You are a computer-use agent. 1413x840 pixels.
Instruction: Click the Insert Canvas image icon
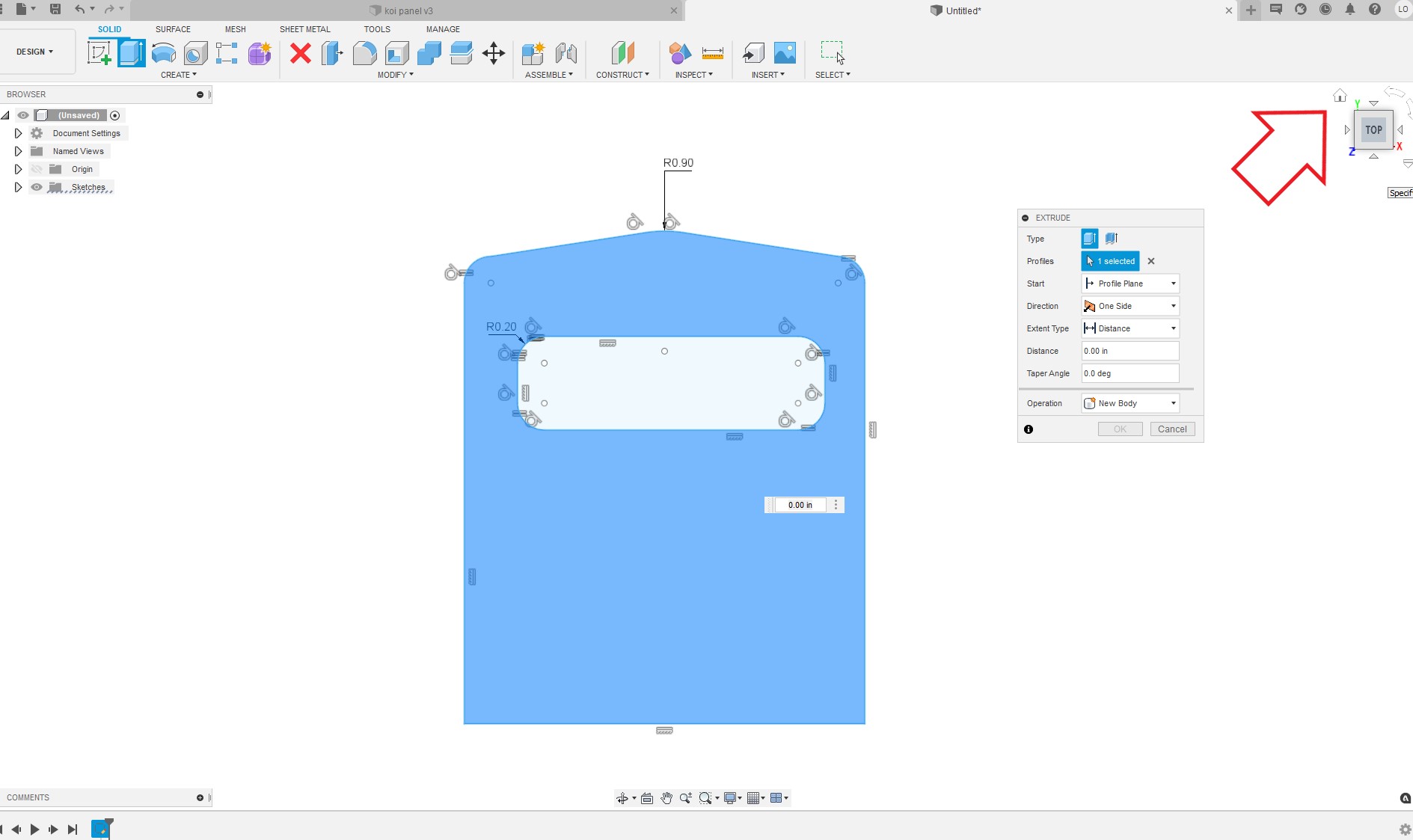point(785,53)
